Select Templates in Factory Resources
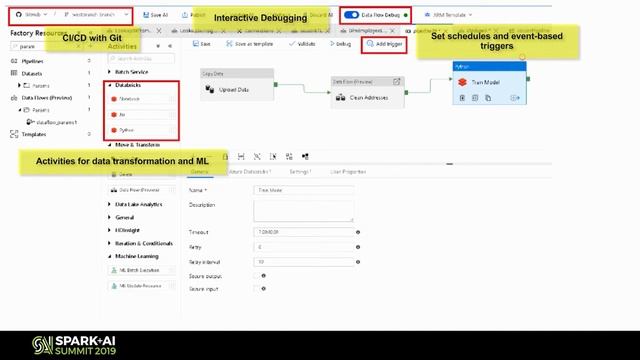 pos(33,134)
